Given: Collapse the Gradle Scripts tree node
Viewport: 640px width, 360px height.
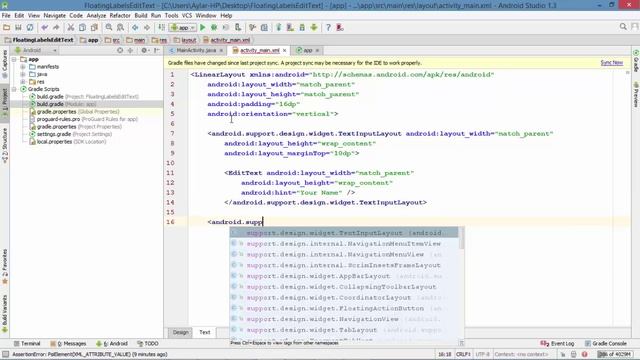Looking at the screenshot, I should pos(15,89).
